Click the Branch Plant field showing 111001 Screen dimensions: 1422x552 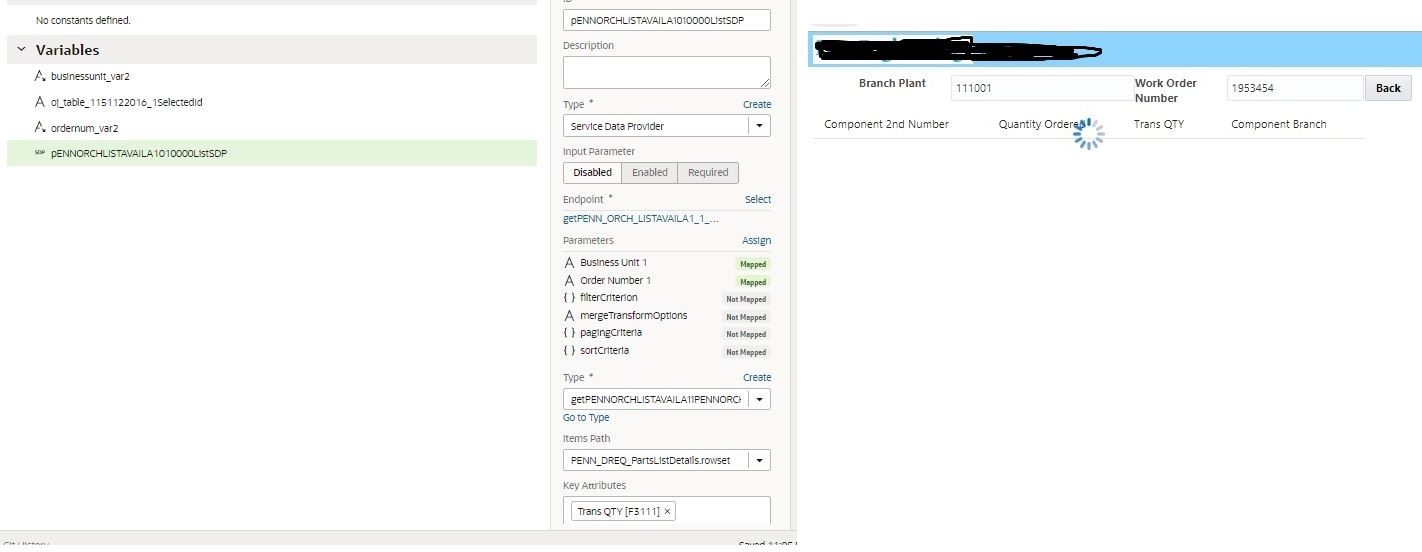1041,88
